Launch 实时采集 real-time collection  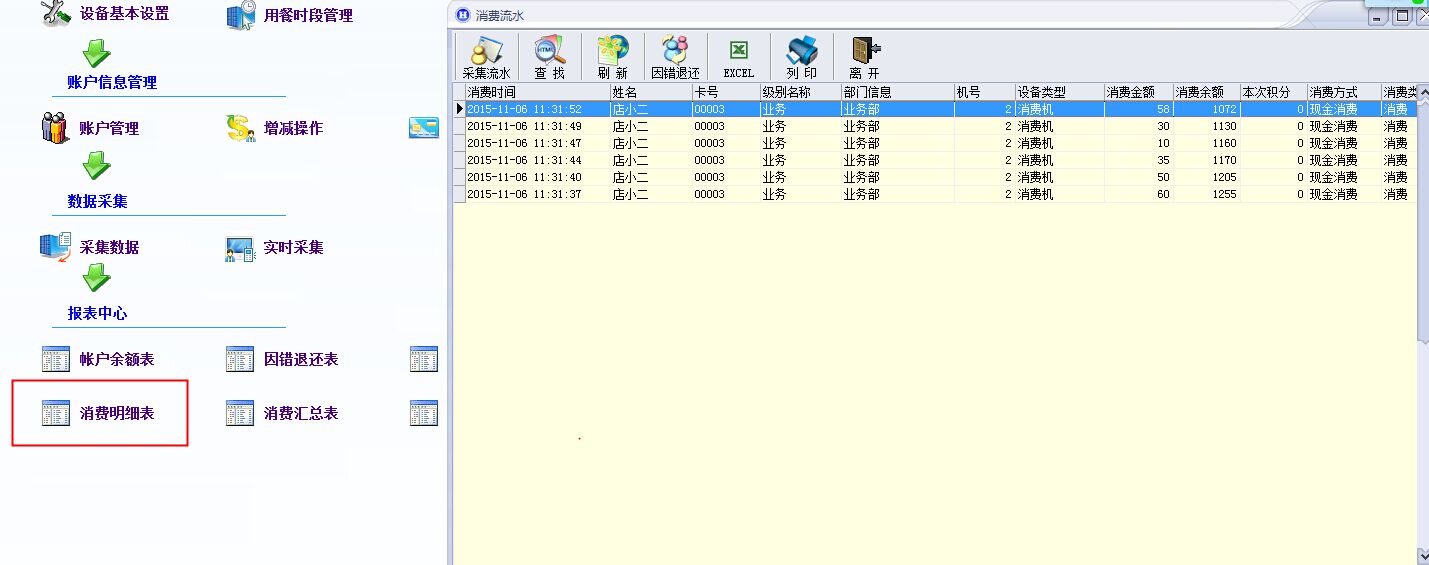click(275, 247)
